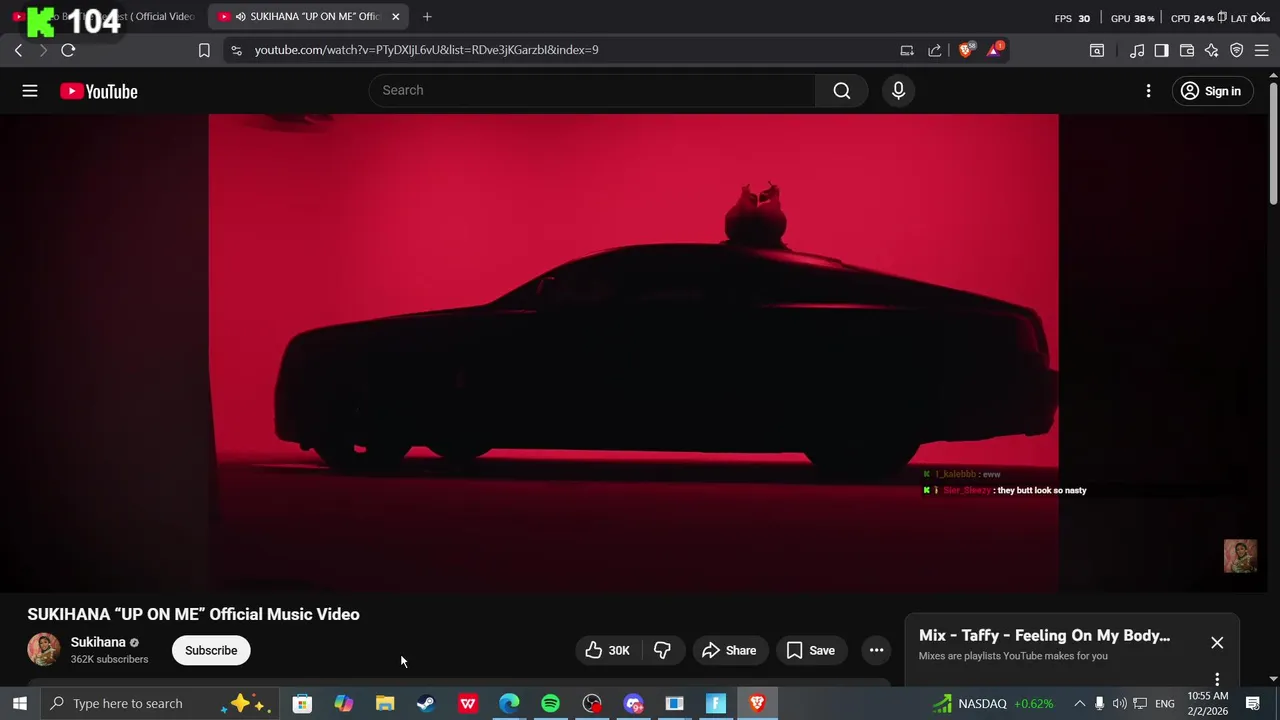This screenshot has height=720, width=1280.
Task: Open Sukihana channel avatar
Action: [x=43, y=650]
